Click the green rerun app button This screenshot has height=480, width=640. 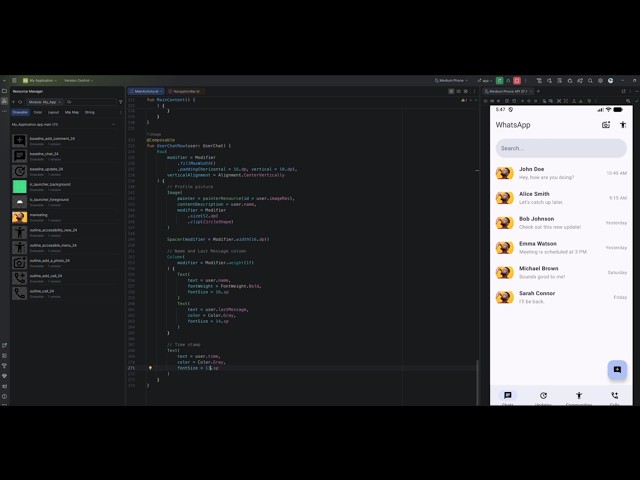[499, 80]
